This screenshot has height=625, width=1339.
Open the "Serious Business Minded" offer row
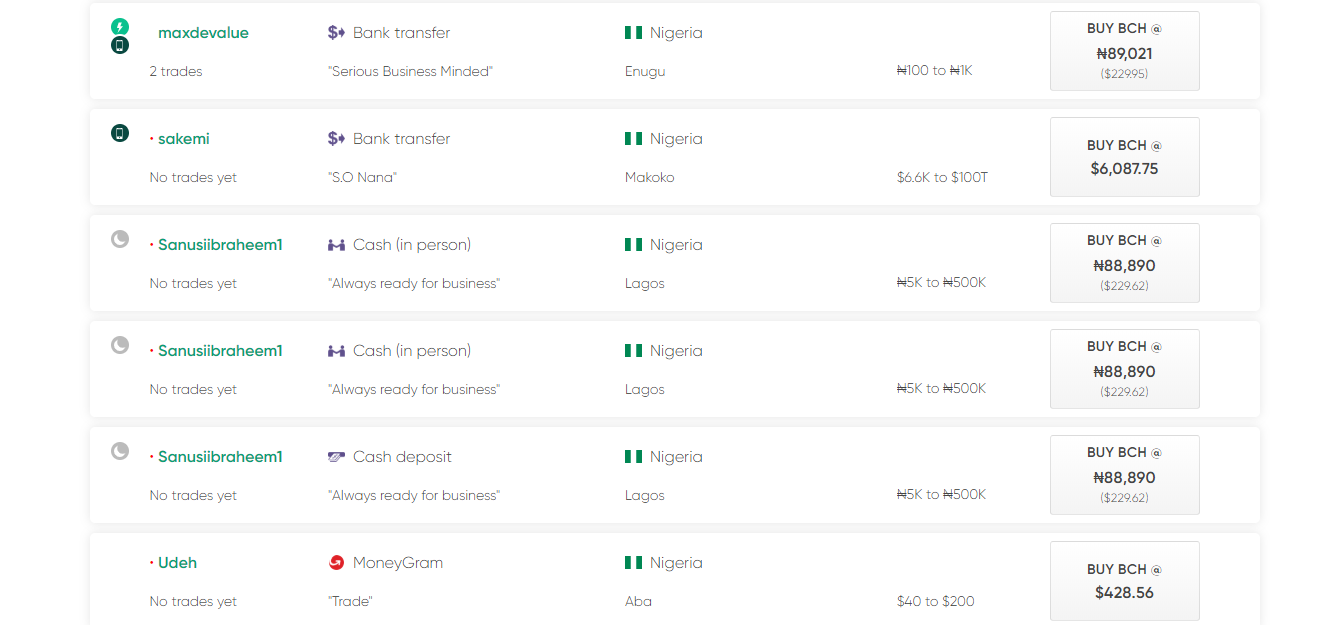[x=675, y=51]
